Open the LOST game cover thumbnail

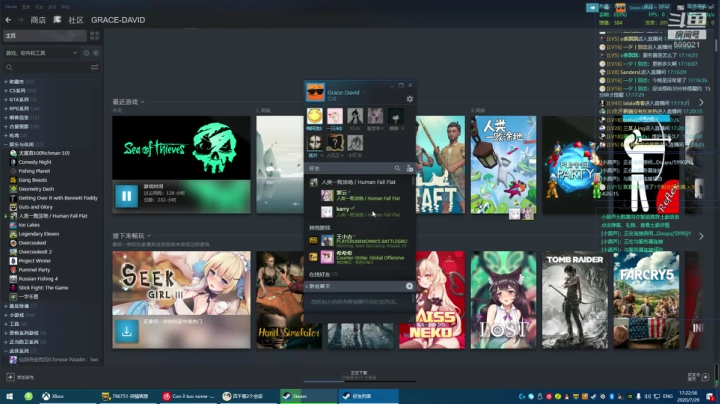click(503, 300)
